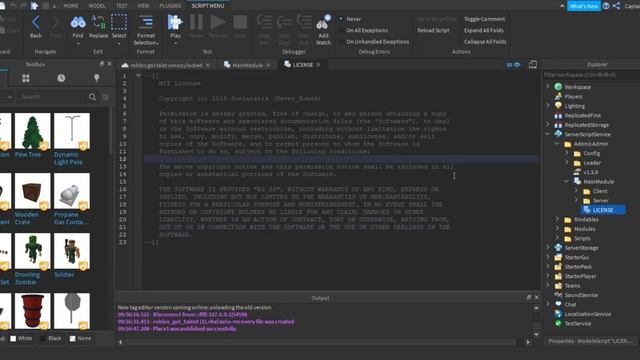Expand the ServerStorage node
This screenshot has height=360, width=640.
coord(548,247)
